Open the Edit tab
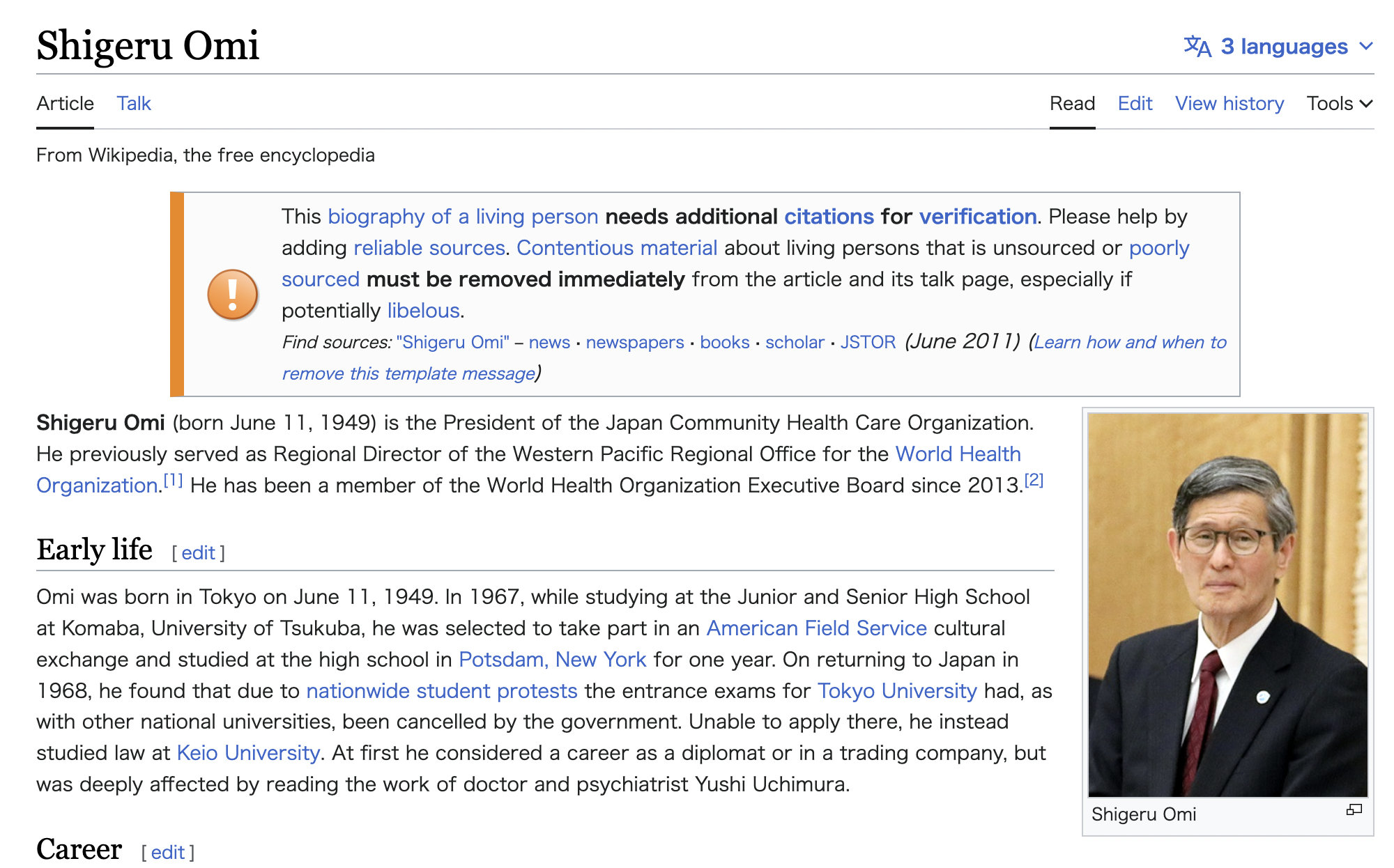The width and height of the screenshot is (1394, 868). [x=1135, y=104]
